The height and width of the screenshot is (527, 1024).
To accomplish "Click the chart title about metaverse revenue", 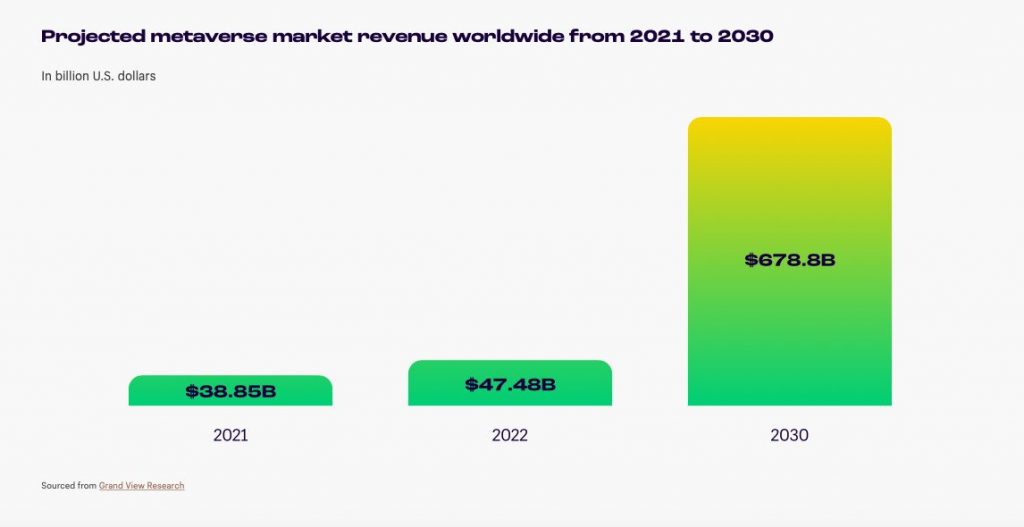I will [x=408, y=36].
